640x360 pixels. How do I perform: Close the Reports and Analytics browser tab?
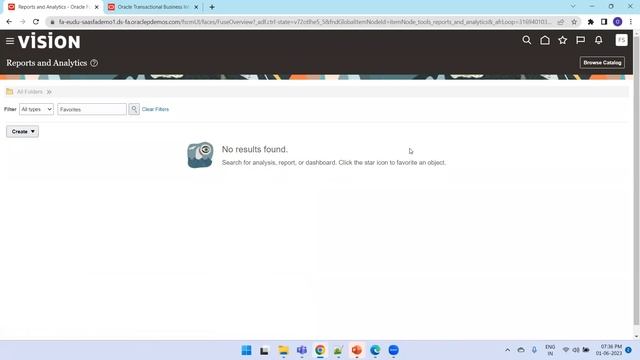(97, 7)
